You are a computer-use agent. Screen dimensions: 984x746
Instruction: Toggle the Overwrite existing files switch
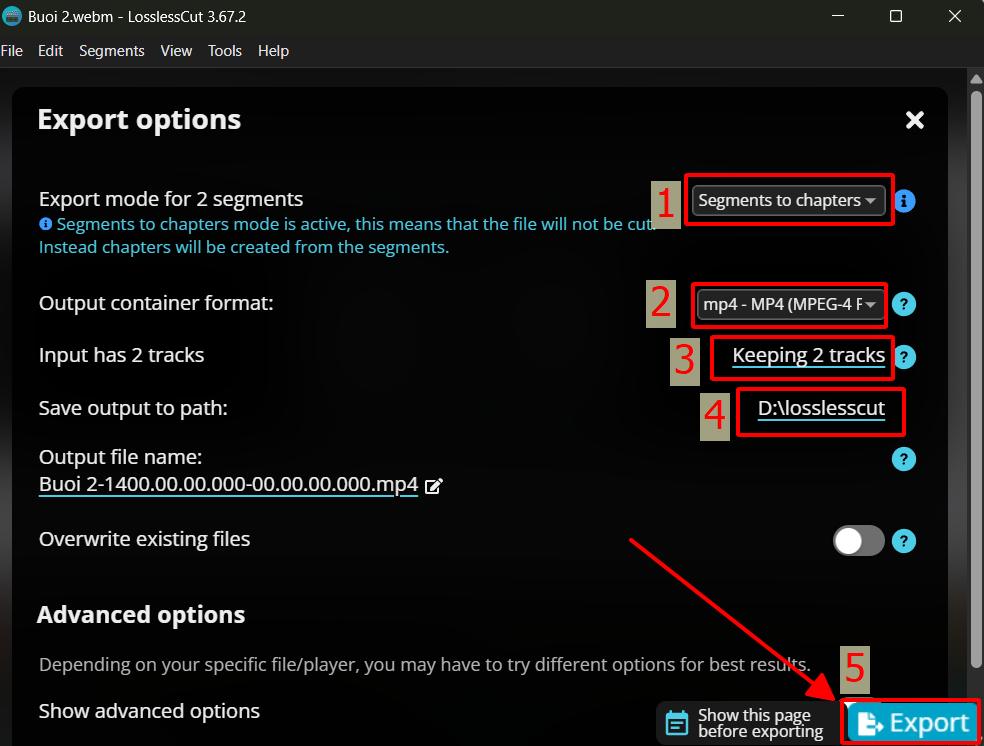(858, 540)
